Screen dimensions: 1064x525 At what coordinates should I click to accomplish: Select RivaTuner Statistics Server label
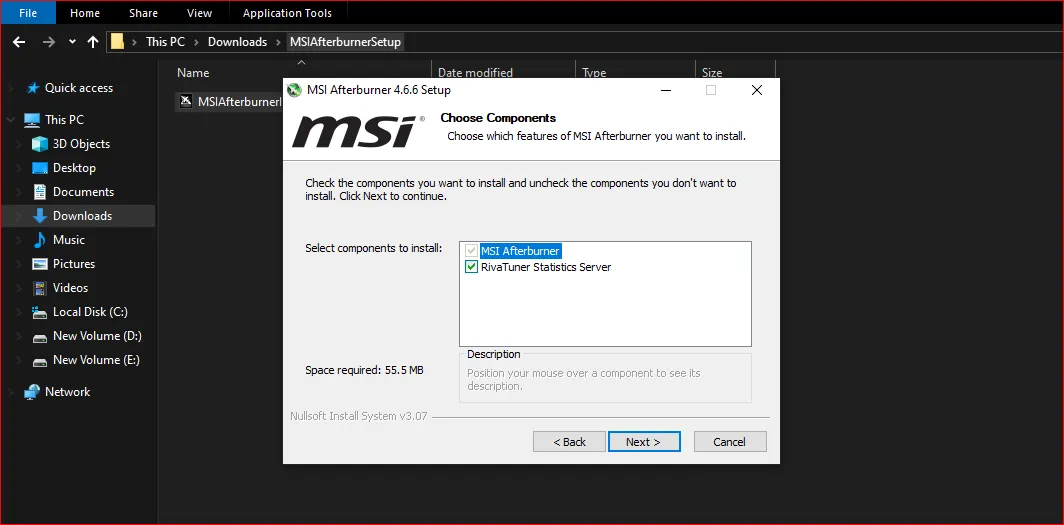click(546, 267)
